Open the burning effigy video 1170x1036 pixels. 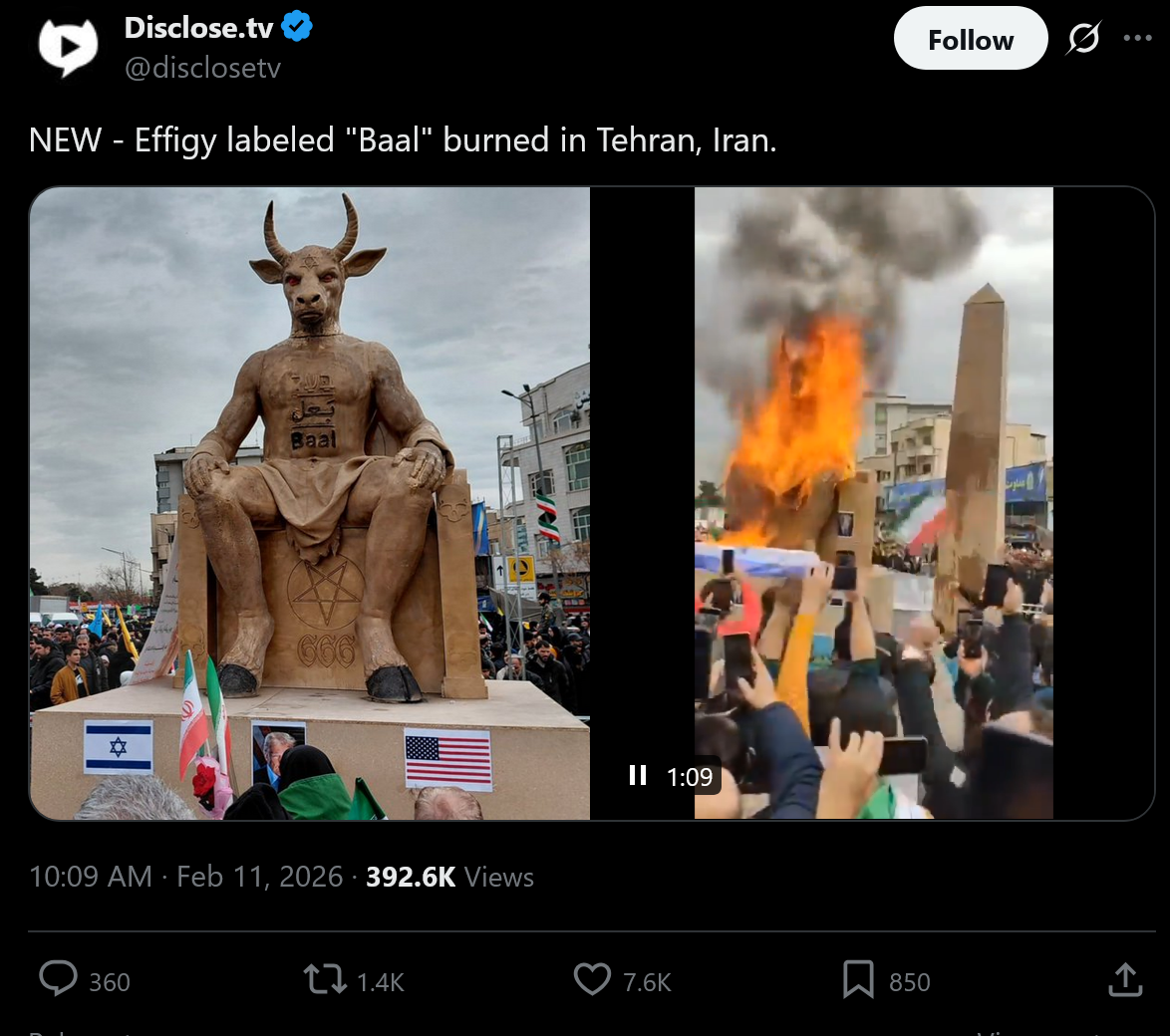pos(873,503)
